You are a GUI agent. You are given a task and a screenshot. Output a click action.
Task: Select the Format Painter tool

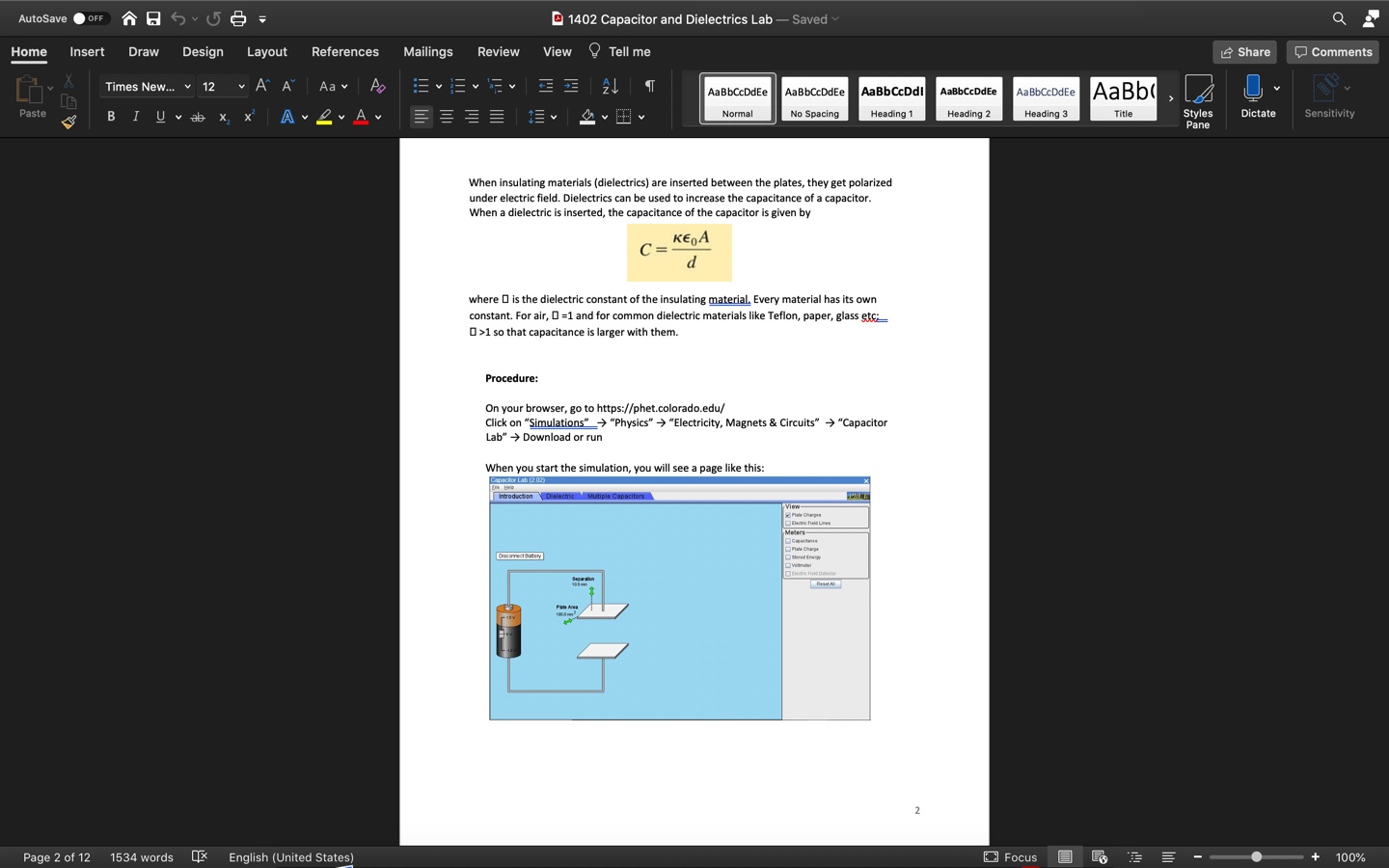[x=68, y=122]
